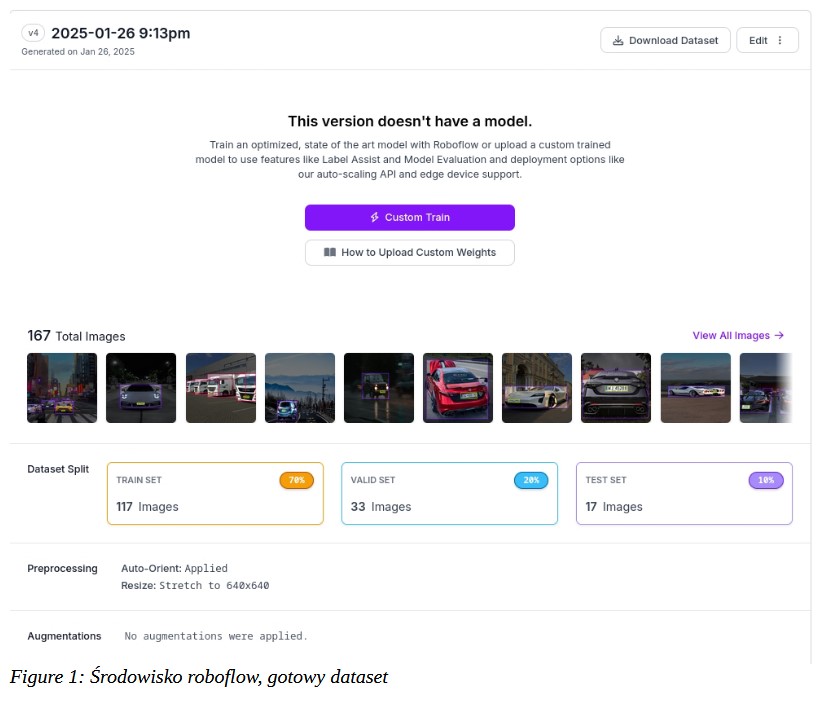830x718 pixels.
Task: Start training with the Custom Train button
Action: tap(410, 216)
